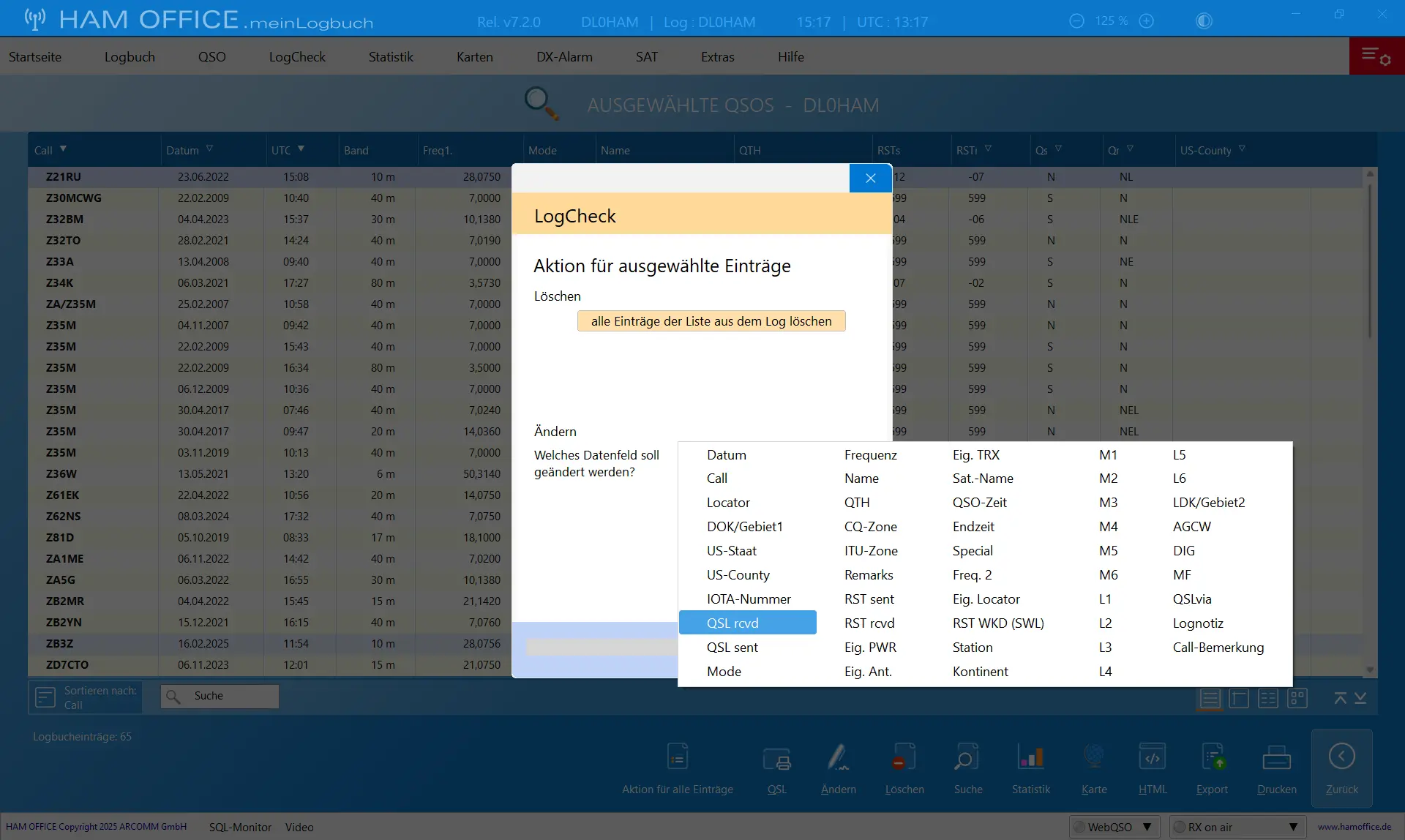This screenshot has height=840, width=1405.
Task: Toggle the WebQSO status indicator
Action: 1079,827
